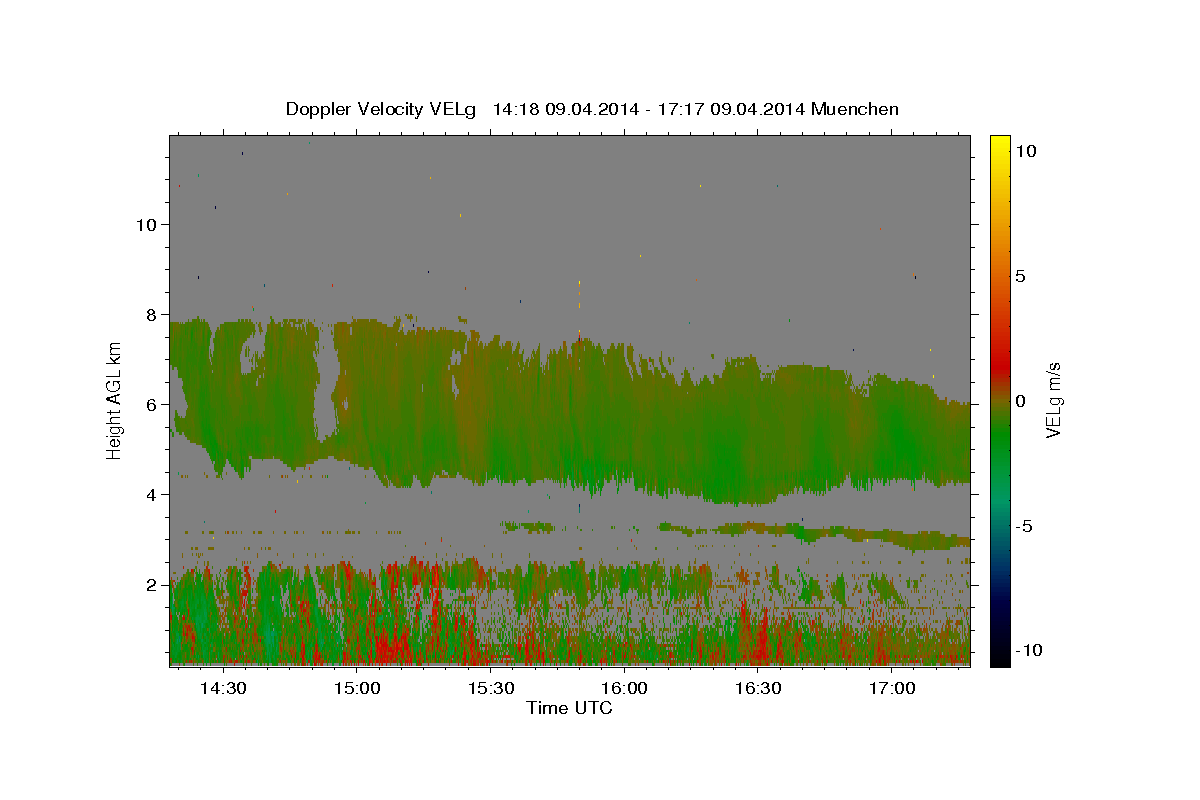
Task: Click the '16:30' time axis label
Action: [758, 689]
